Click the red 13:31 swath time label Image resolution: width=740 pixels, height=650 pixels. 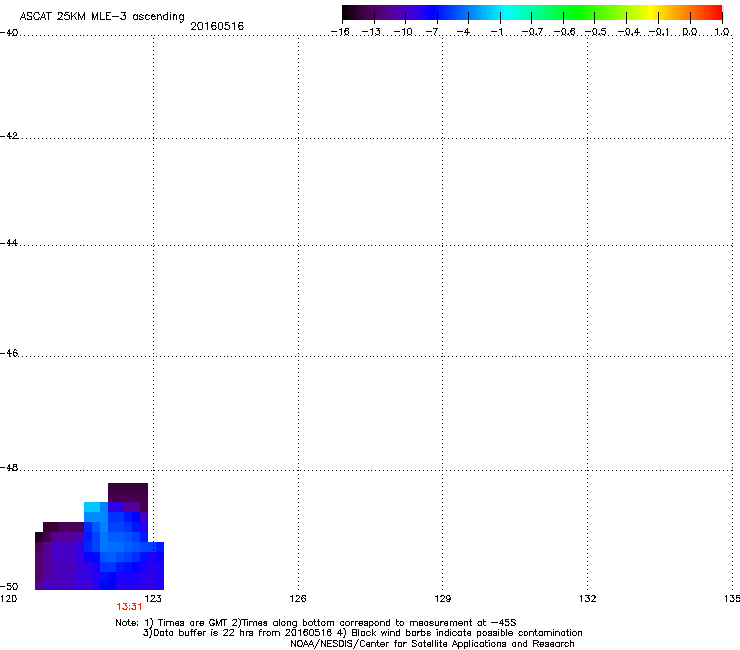[x=129, y=607]
